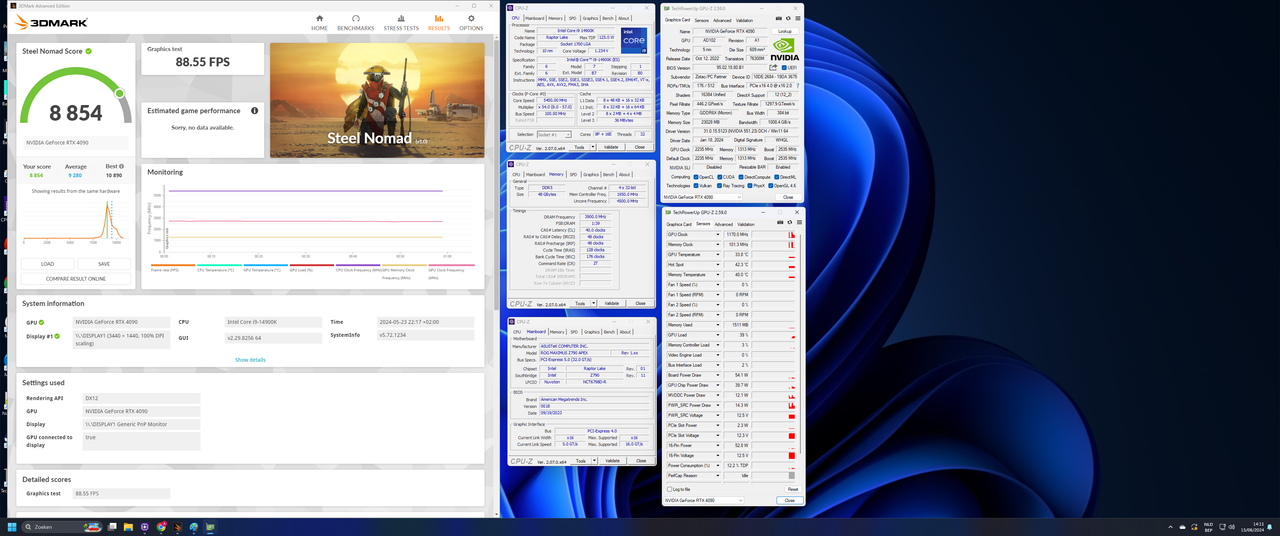Viewport: 1280px width, 536px height.
Task: Open the Mainboard tab in the top CPU-Z window
Action: pyautogui.click(x=535, y=18)
